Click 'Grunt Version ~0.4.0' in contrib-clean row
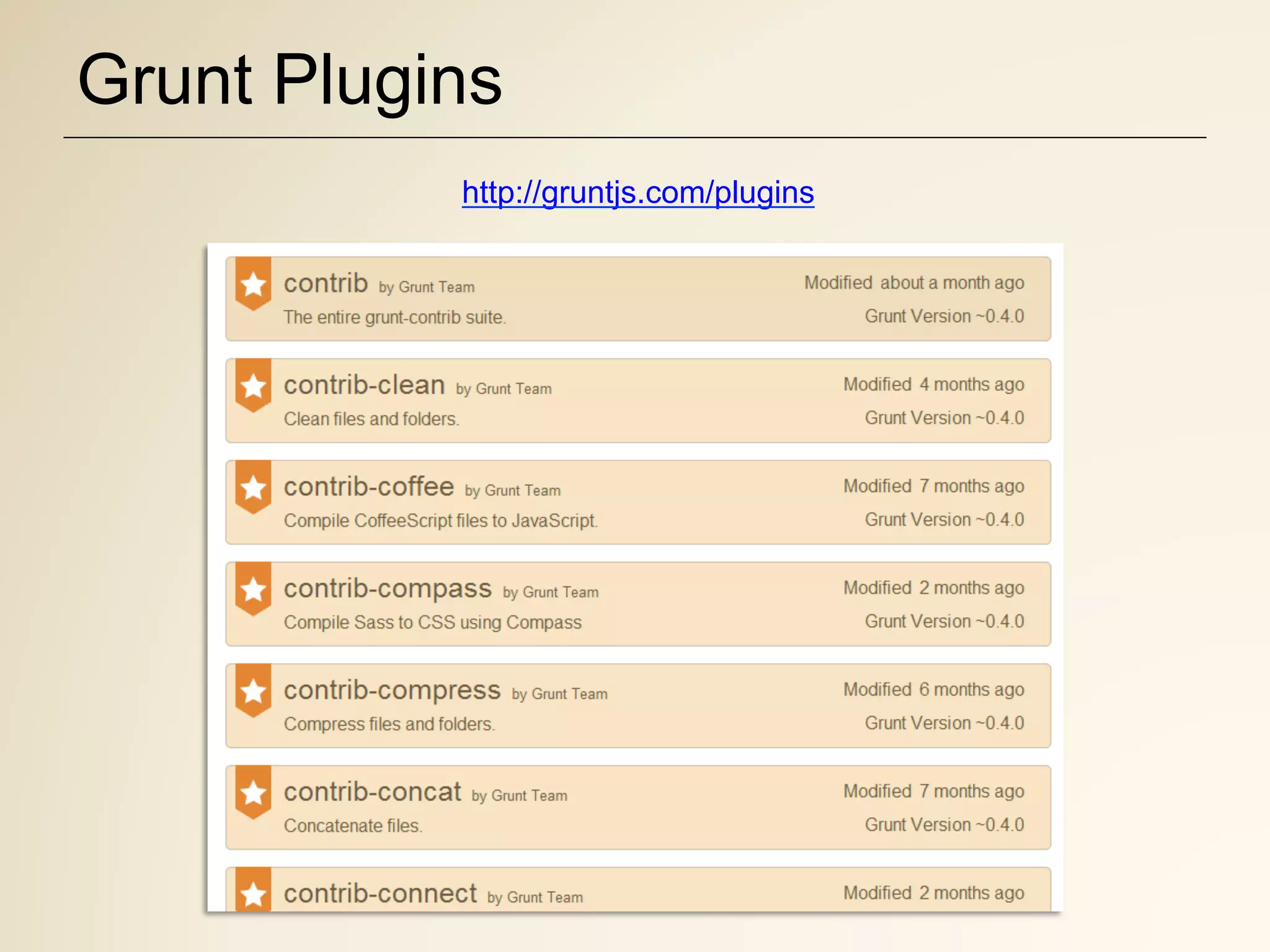The width and height of the screenshot is (1270, 952). [x=944, y=418]
